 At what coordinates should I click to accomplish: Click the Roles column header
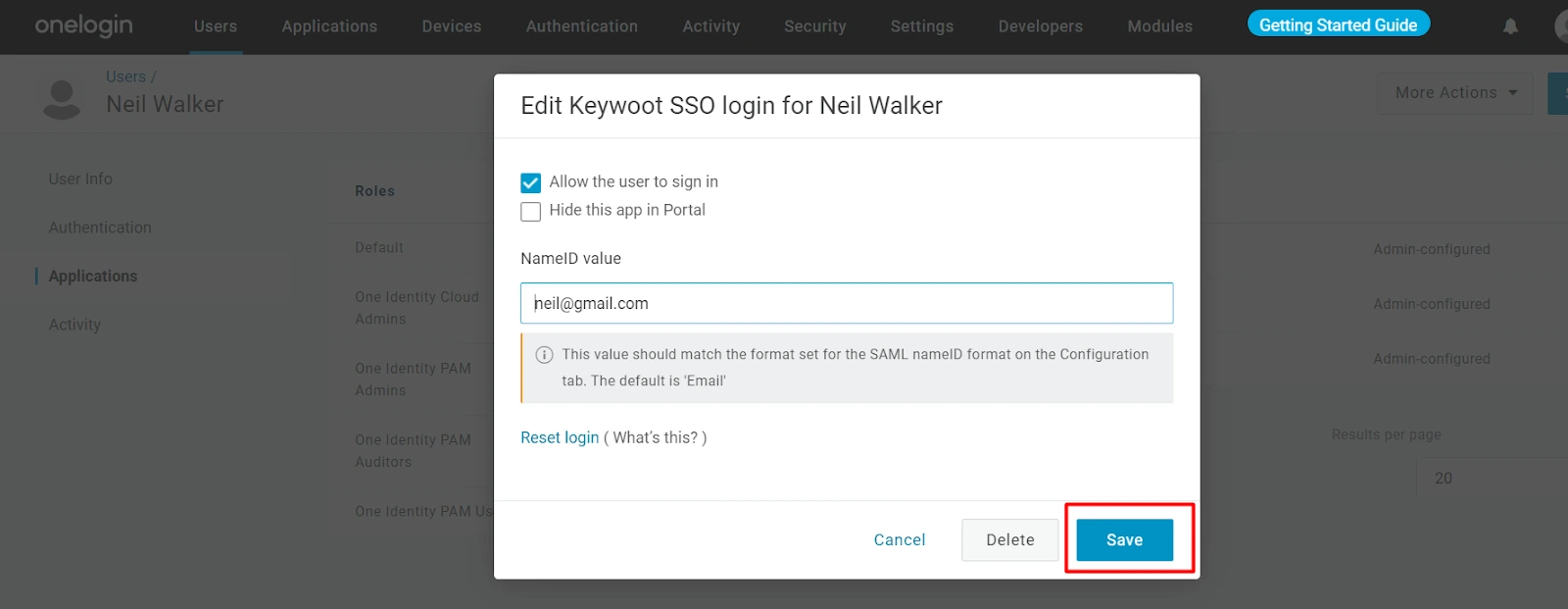coord(374,191)
